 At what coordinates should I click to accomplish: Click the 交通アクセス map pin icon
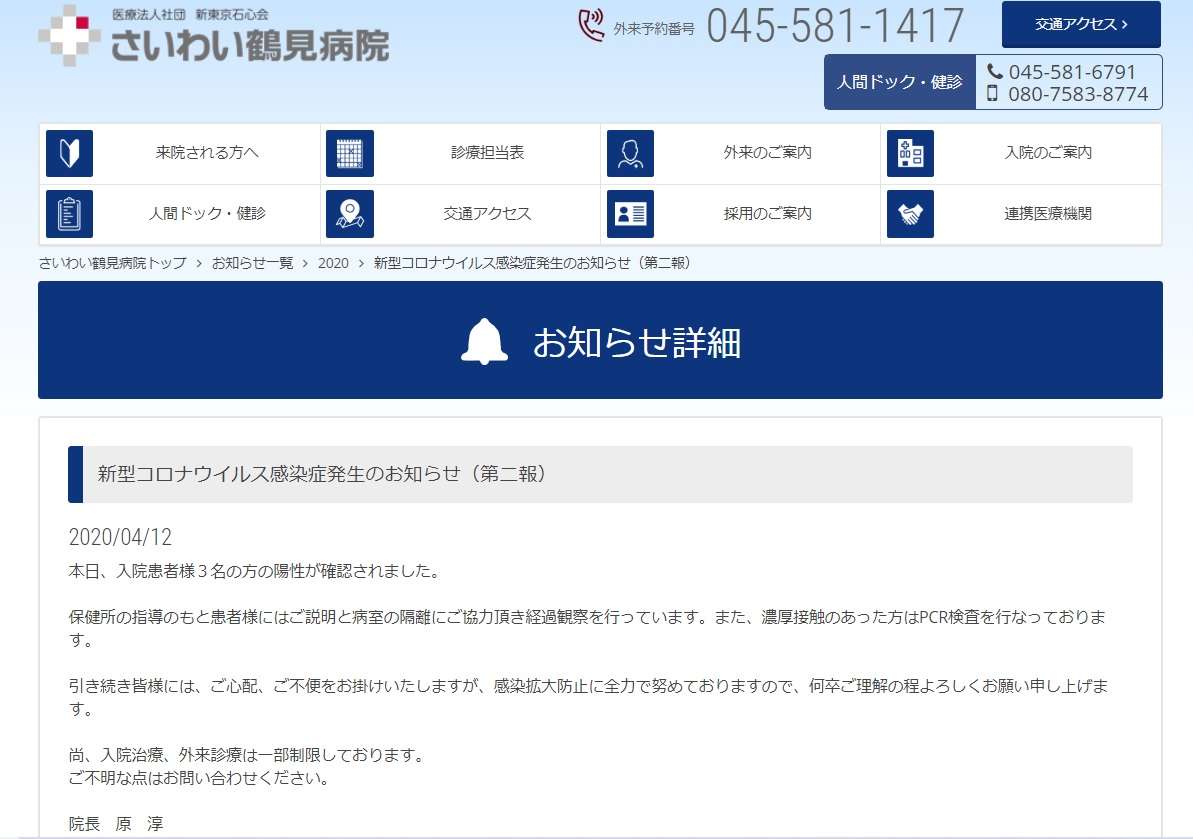(352, 214)
